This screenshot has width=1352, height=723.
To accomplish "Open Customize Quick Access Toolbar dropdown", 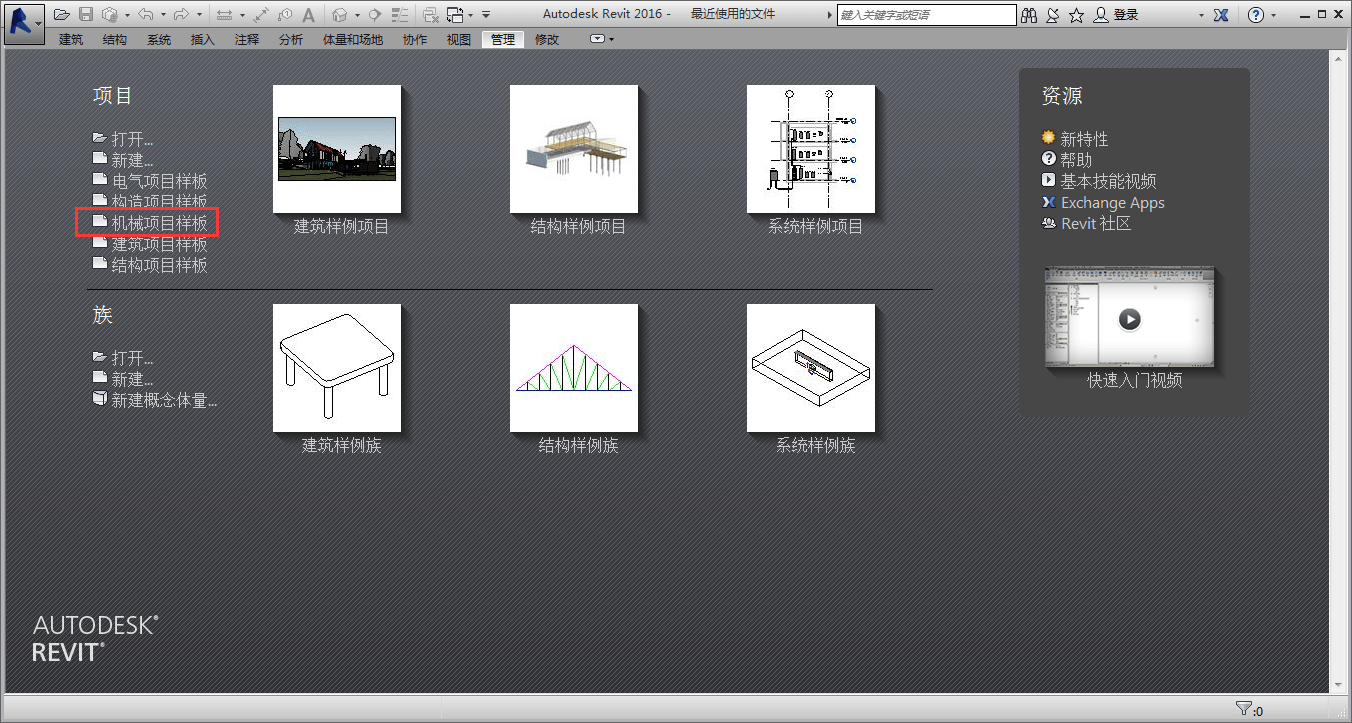I will click(x=486, y=15).
